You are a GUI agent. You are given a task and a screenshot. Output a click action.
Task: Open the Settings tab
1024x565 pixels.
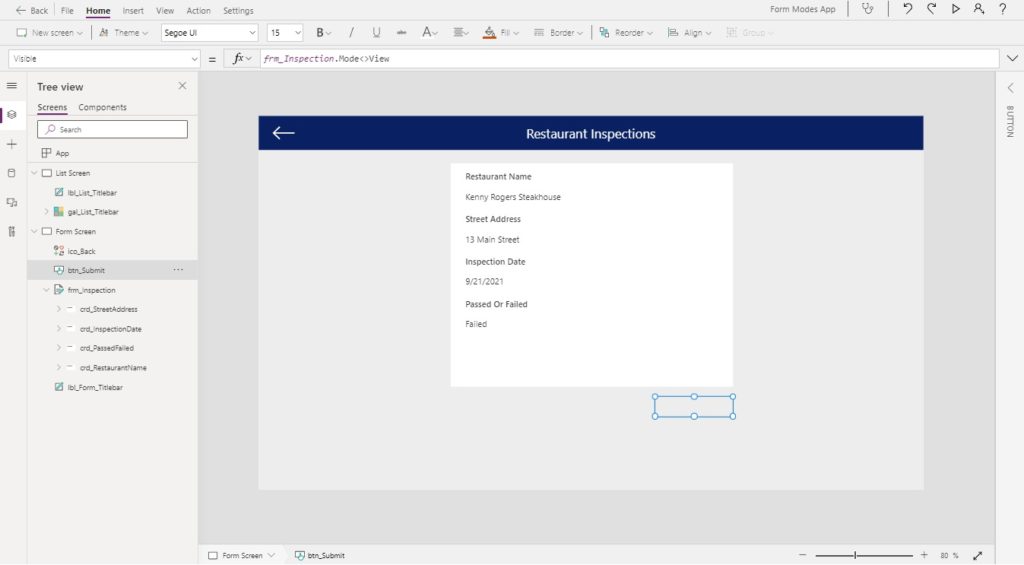click(238, 10)
